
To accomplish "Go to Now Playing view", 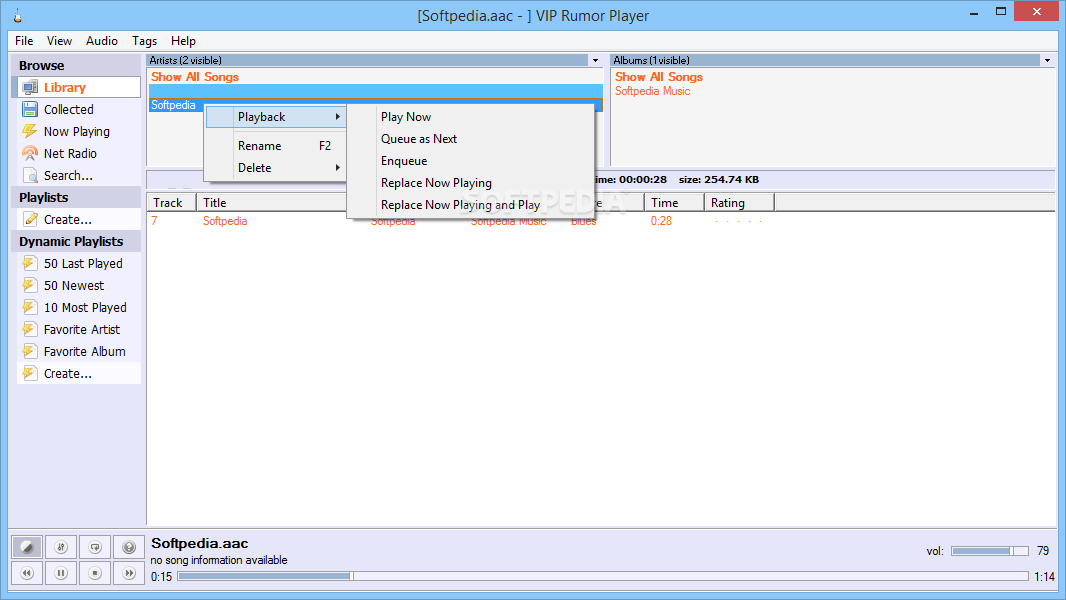I will tap(77, 131).
